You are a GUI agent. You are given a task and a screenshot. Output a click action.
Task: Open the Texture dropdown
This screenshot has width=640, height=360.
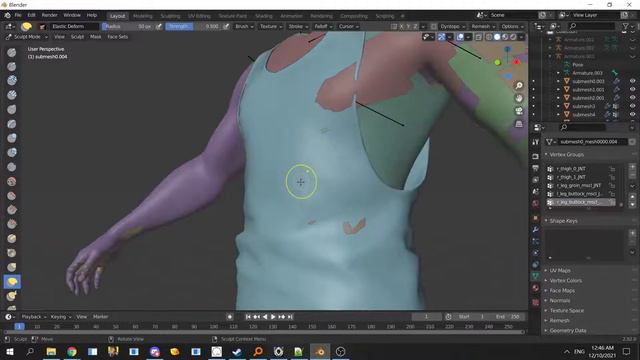(x=271, y=27)
